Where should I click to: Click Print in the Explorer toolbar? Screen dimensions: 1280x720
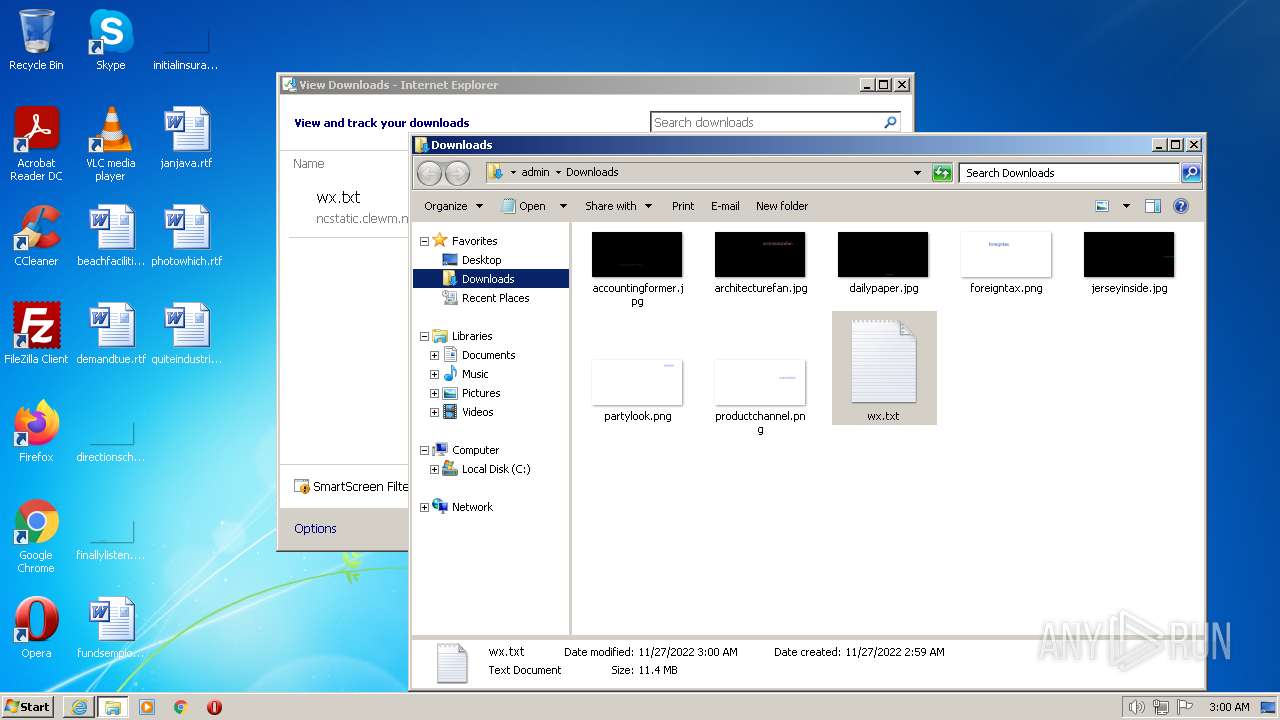(683, 206)
